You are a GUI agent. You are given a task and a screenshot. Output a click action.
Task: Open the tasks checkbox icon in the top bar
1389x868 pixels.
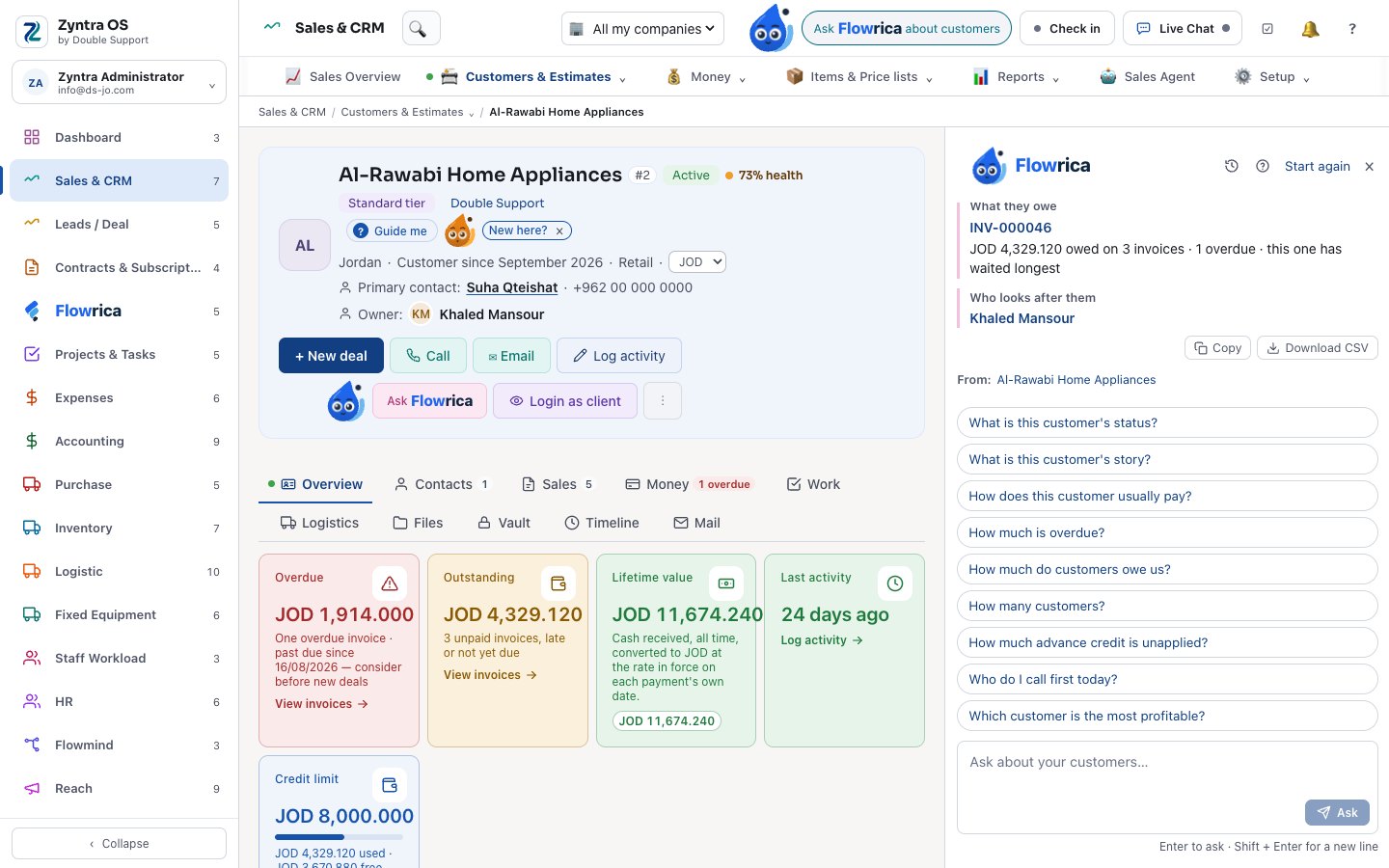pyautogui.click(x=1267, y=29)
